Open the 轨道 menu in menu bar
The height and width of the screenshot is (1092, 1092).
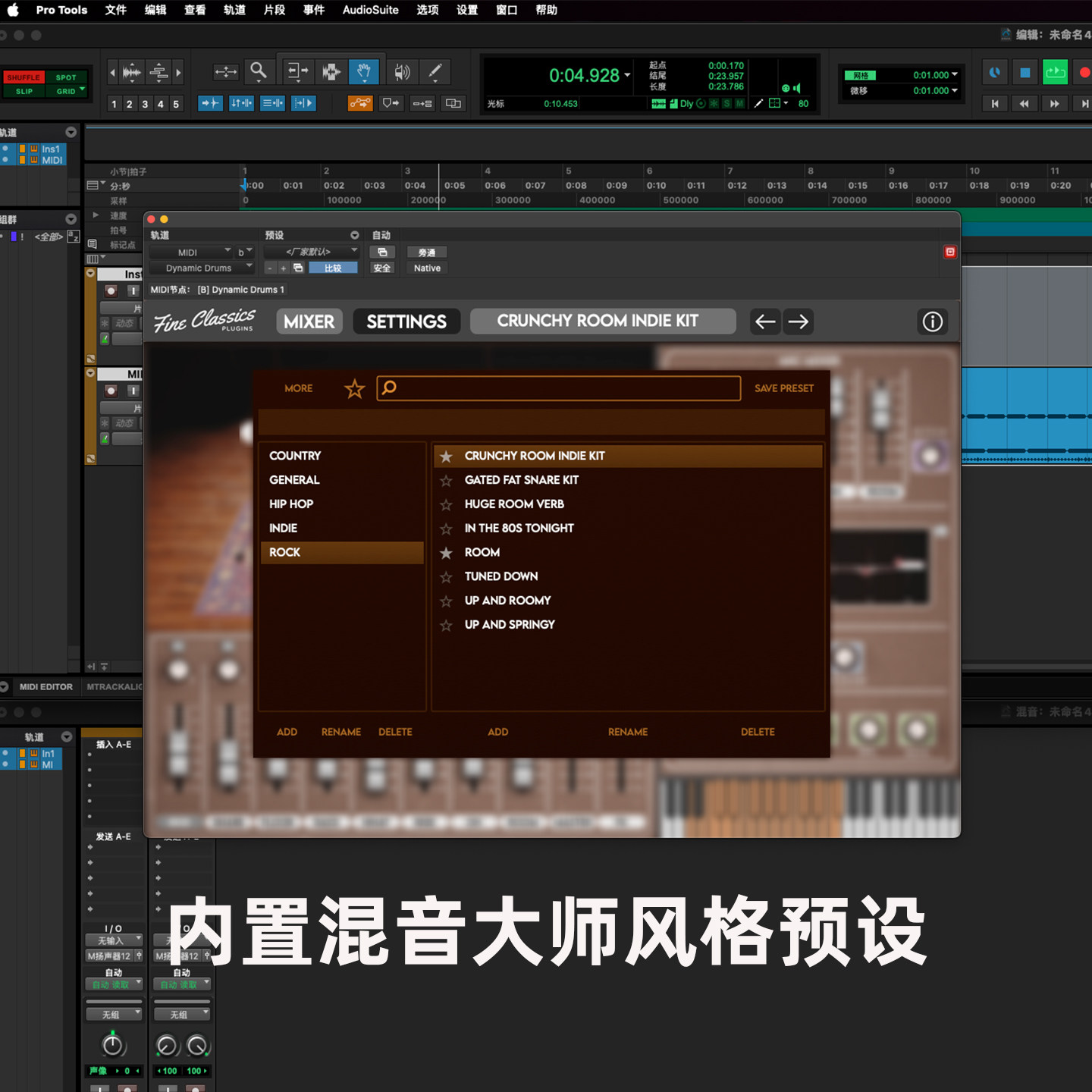tap(234, 10)
